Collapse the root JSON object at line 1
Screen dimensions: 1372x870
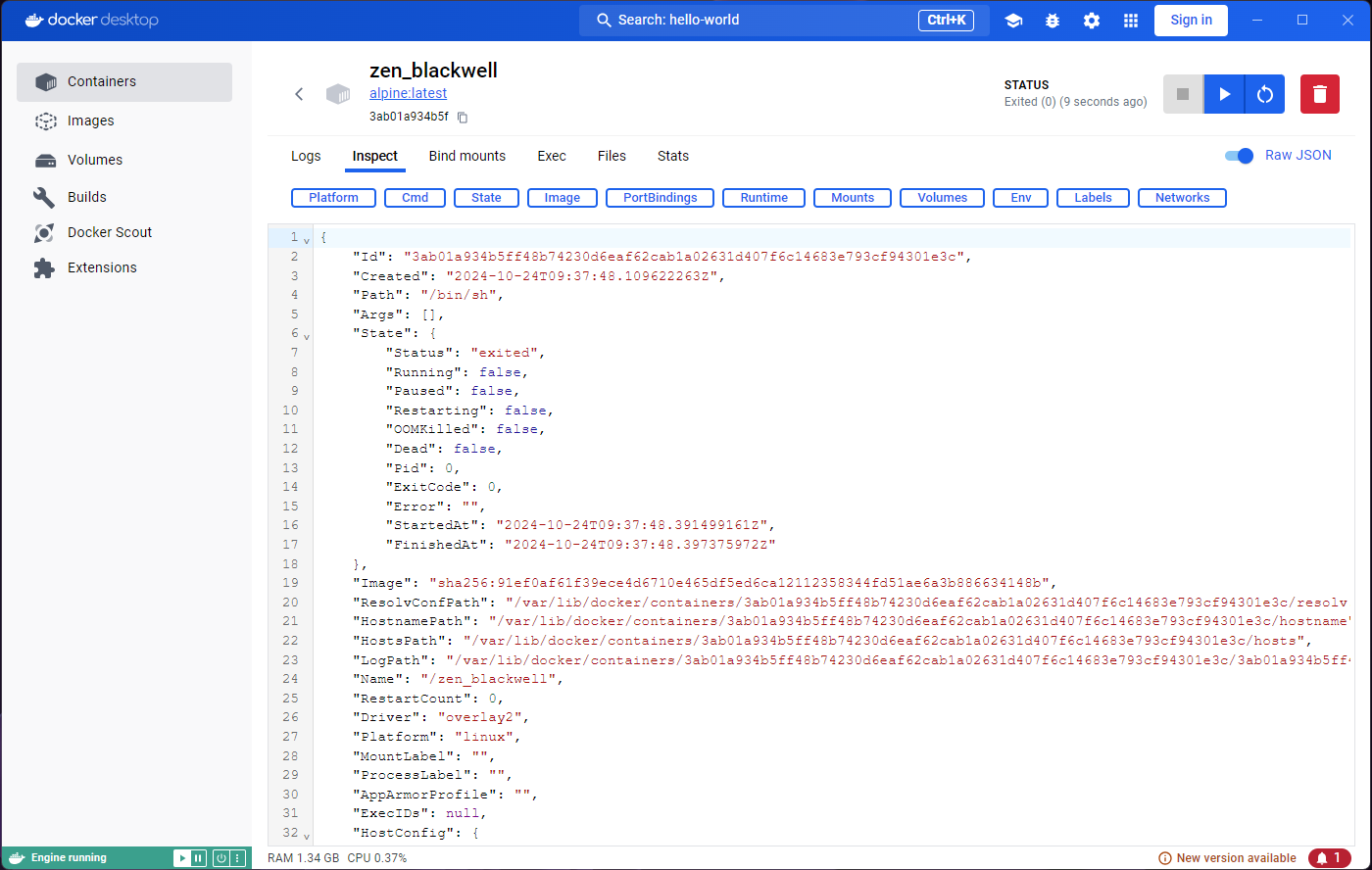[307, 239]
